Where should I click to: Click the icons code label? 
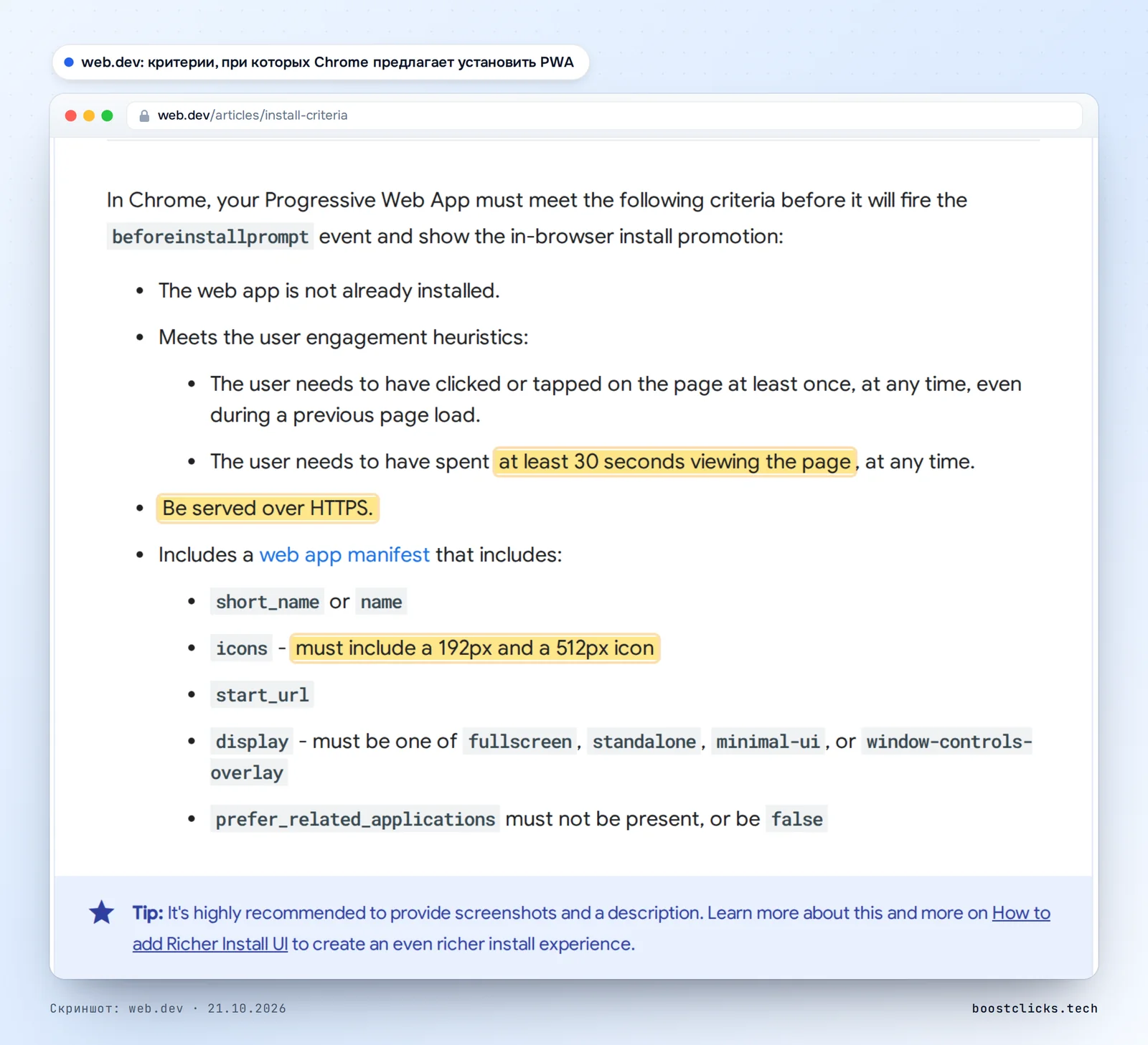click(241, 648)
